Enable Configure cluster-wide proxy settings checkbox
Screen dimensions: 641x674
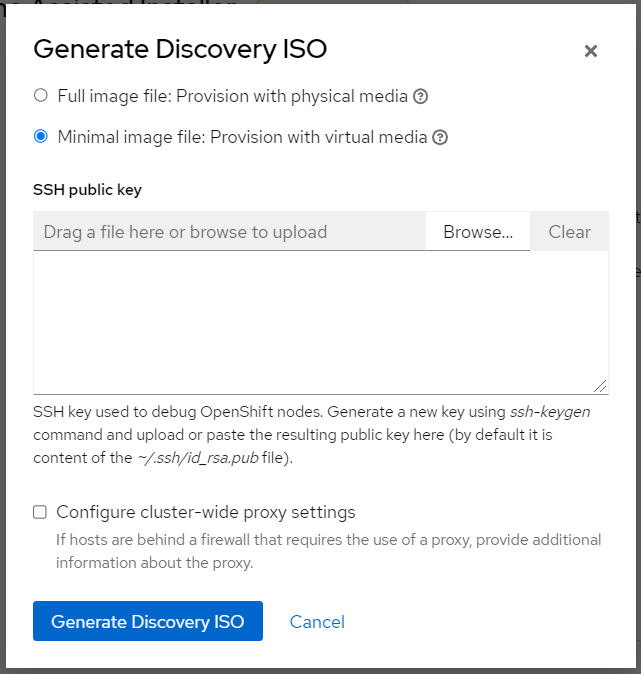40,512
